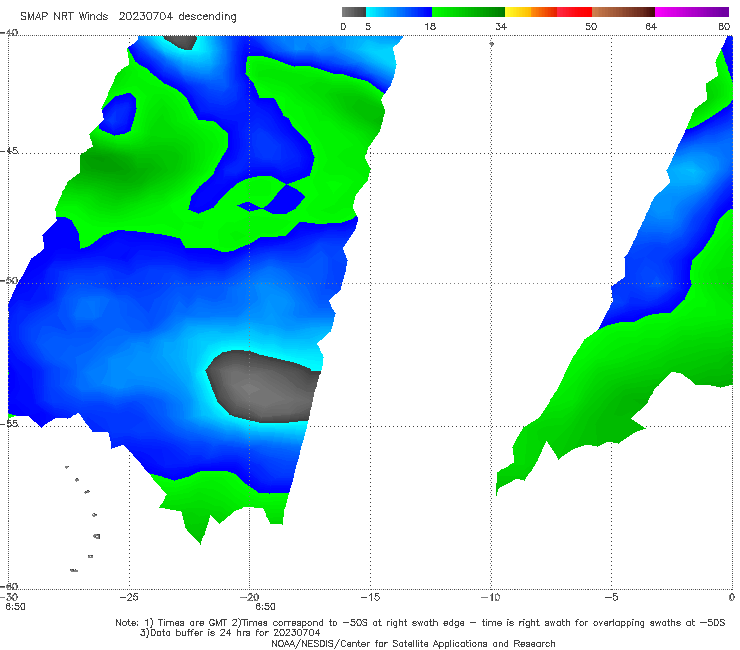The width and height of the screenshot is (740, 650).
Task: Click the yellow-to-red segment of the color bar
Action: point(548,12)
